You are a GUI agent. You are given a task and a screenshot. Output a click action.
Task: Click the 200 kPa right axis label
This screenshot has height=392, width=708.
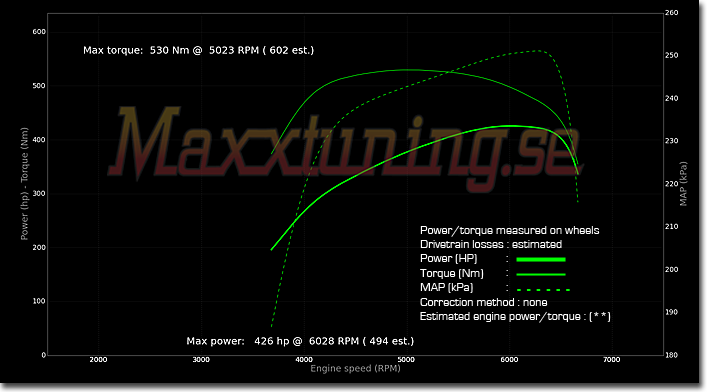(x=671, y=269)
